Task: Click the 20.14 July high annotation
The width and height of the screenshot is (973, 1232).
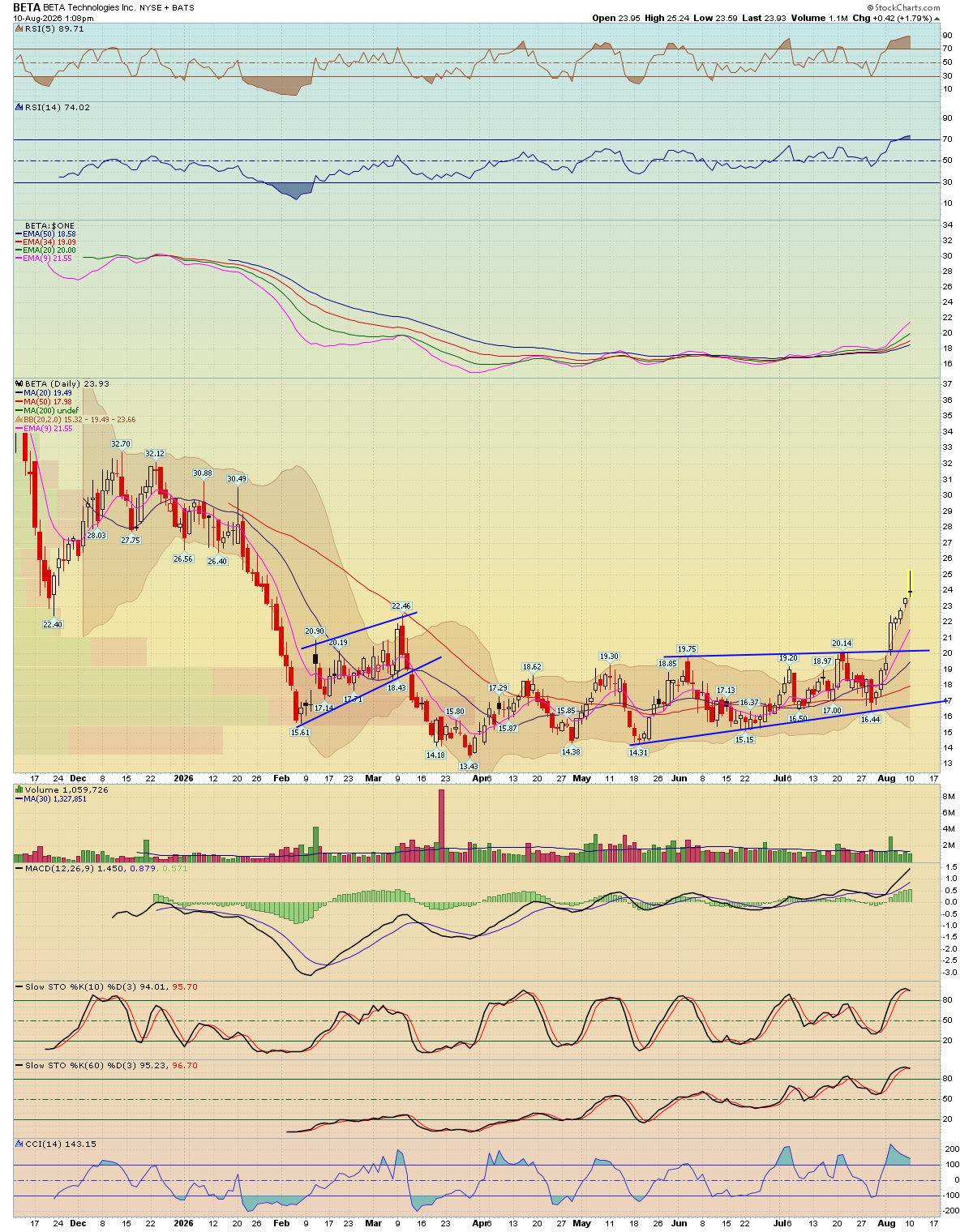Action: tap(842, 643)
